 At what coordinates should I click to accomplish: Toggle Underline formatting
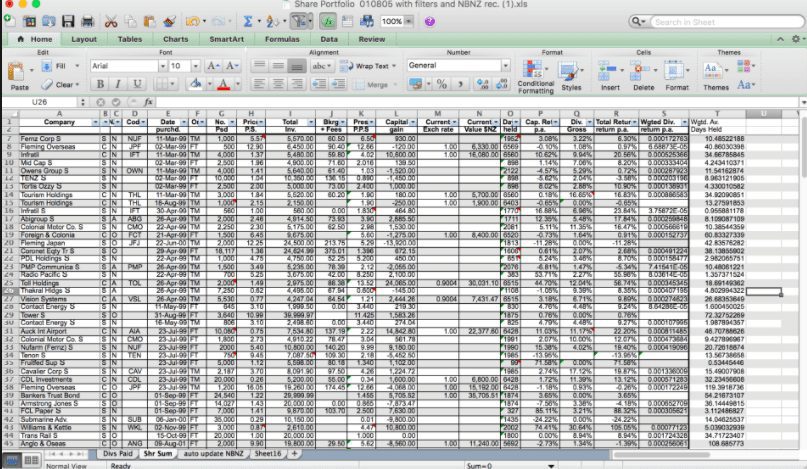pos(137,84)
